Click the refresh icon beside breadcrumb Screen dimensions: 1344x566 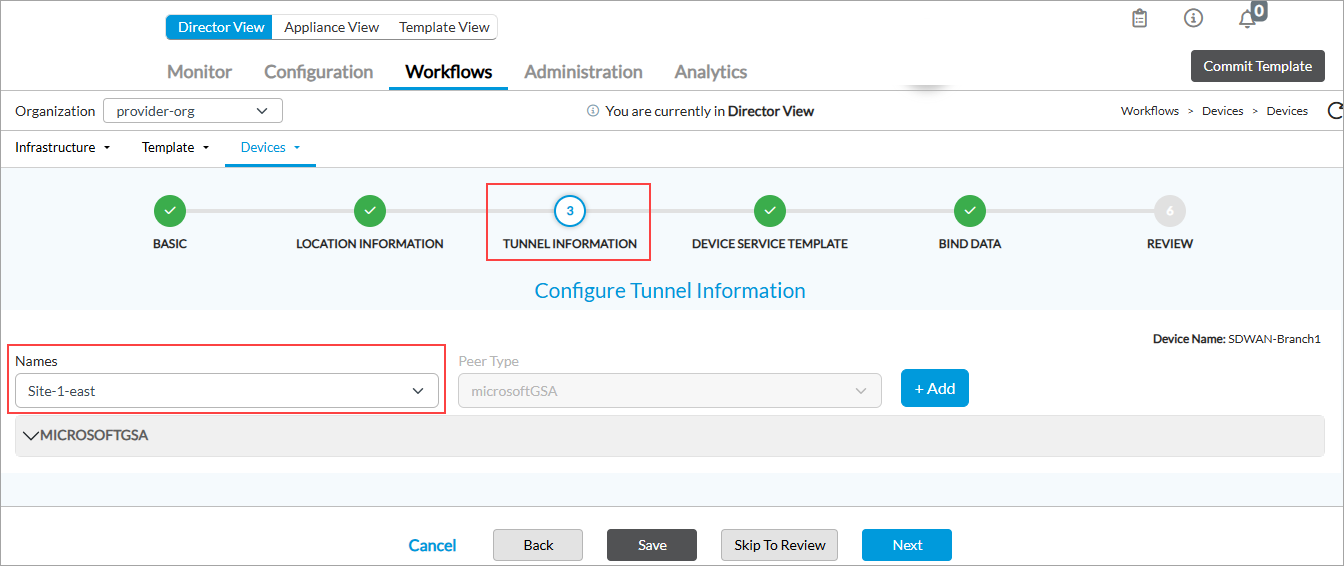coord(1334,111)
